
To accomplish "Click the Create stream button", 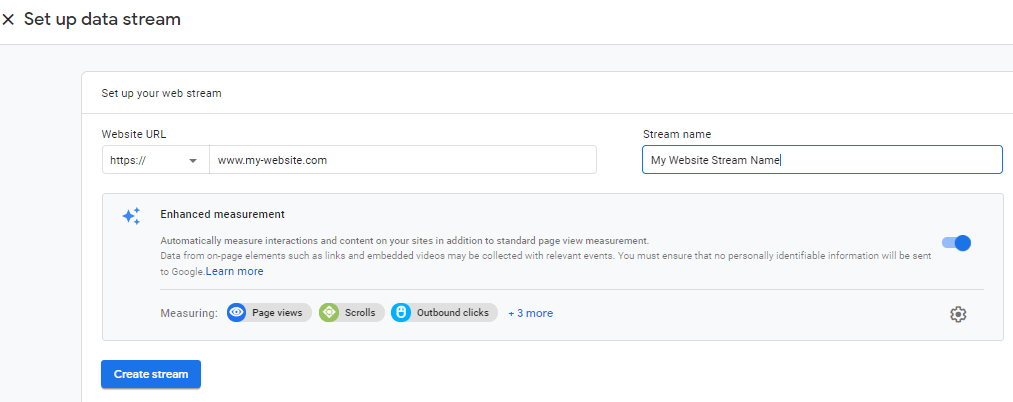I will point(151,374).
